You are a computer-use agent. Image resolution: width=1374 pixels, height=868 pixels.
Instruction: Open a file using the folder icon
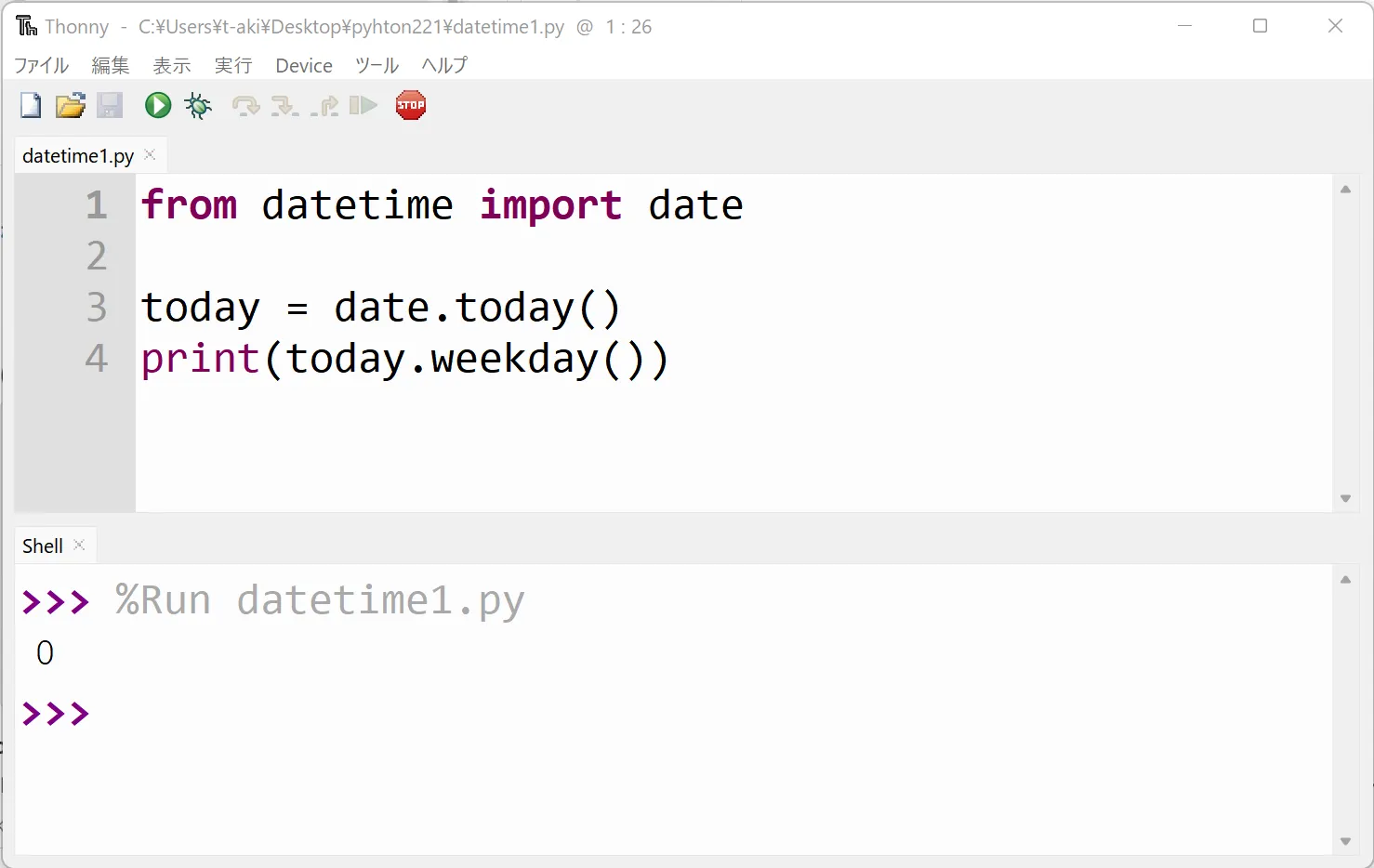pos(71,105)
